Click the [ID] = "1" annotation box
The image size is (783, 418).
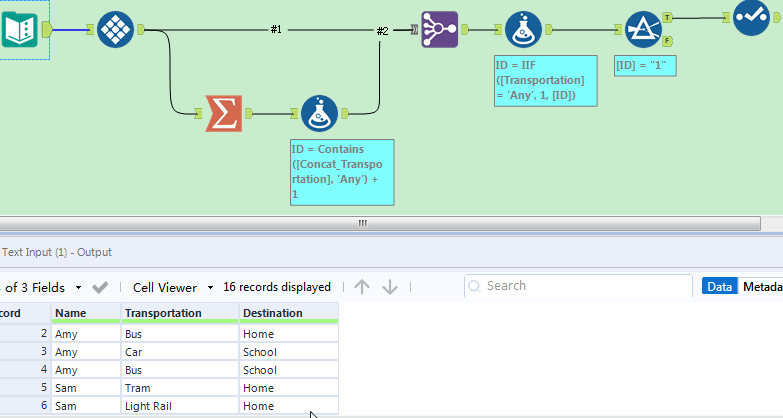(x=645, y=65)
